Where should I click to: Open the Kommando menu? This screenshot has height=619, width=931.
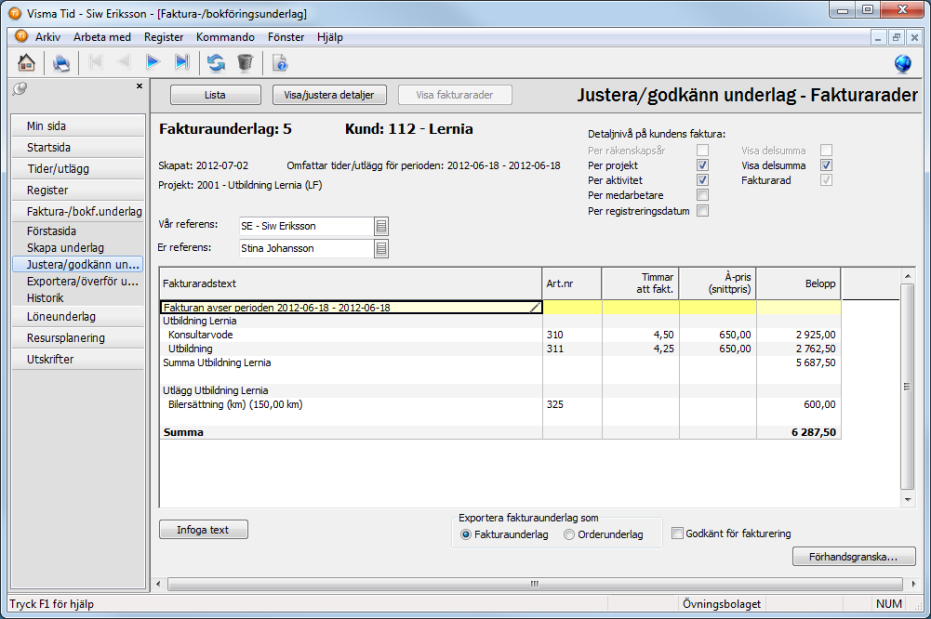225,37
